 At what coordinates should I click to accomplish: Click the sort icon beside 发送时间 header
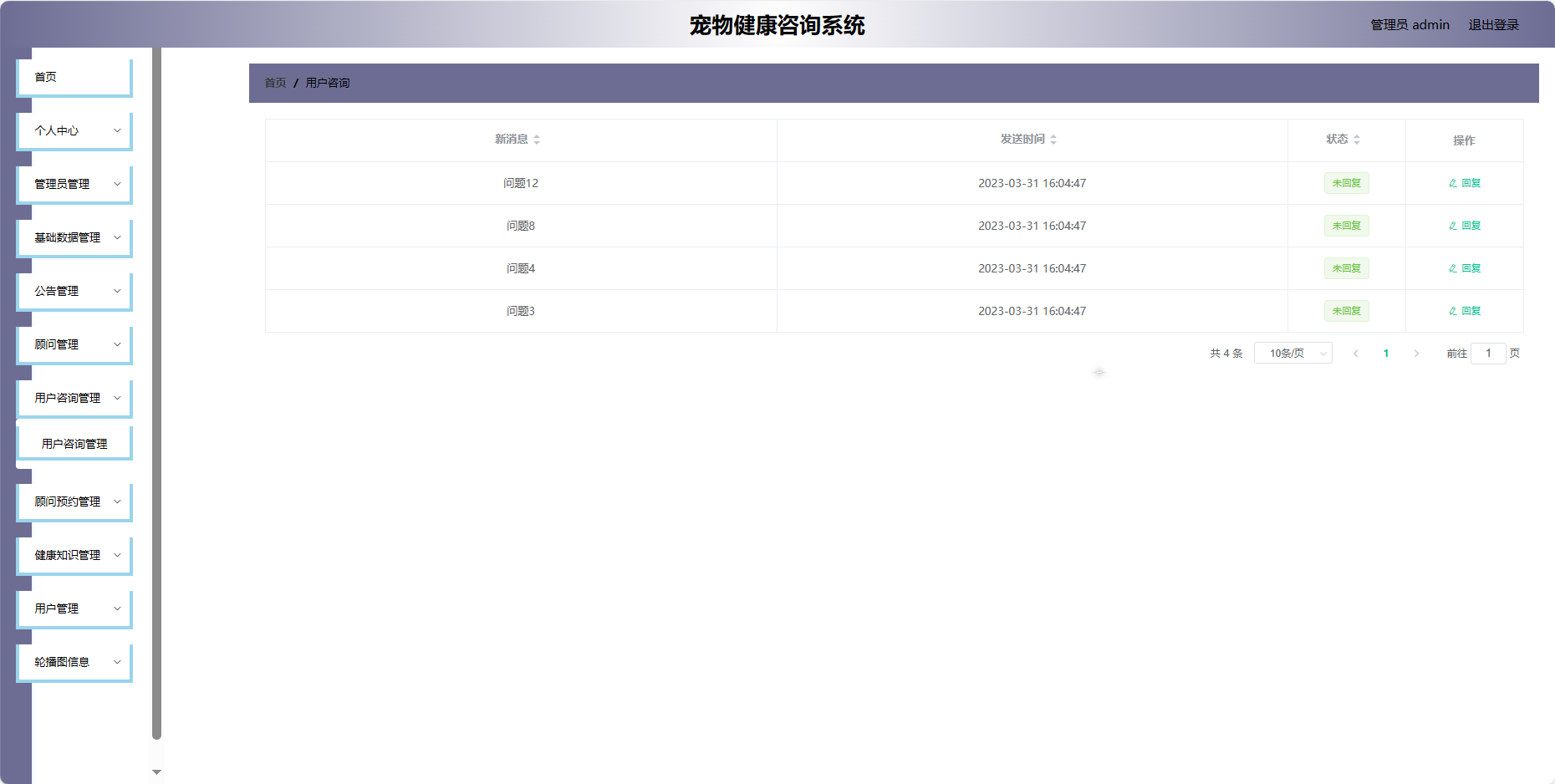(x=1053, y=140)
